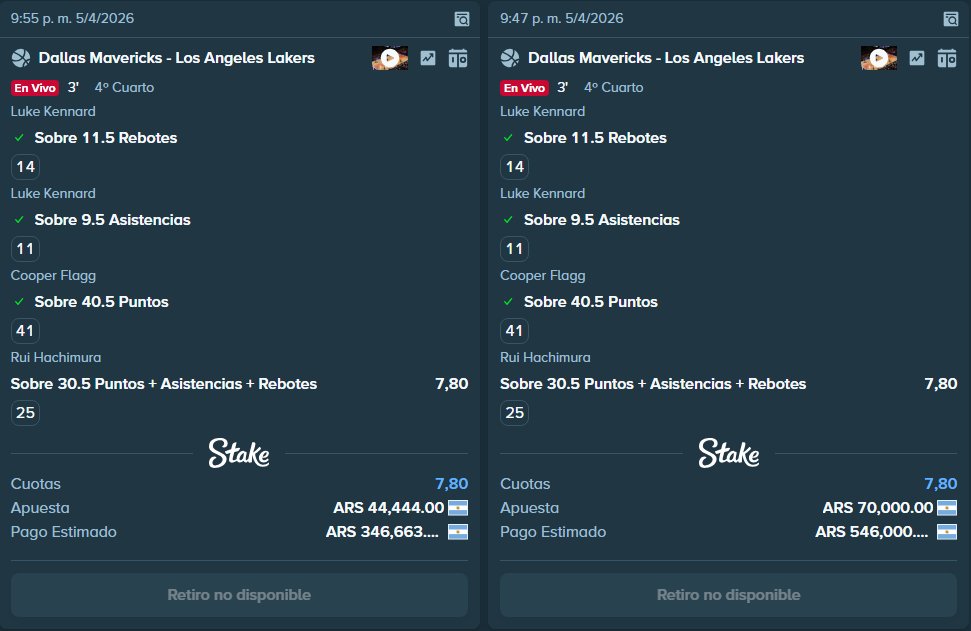Select Sobre 40.5 Puntos on ARS 44,444.00 slip
Screen dimensions: 971x631
pos(102,302)
